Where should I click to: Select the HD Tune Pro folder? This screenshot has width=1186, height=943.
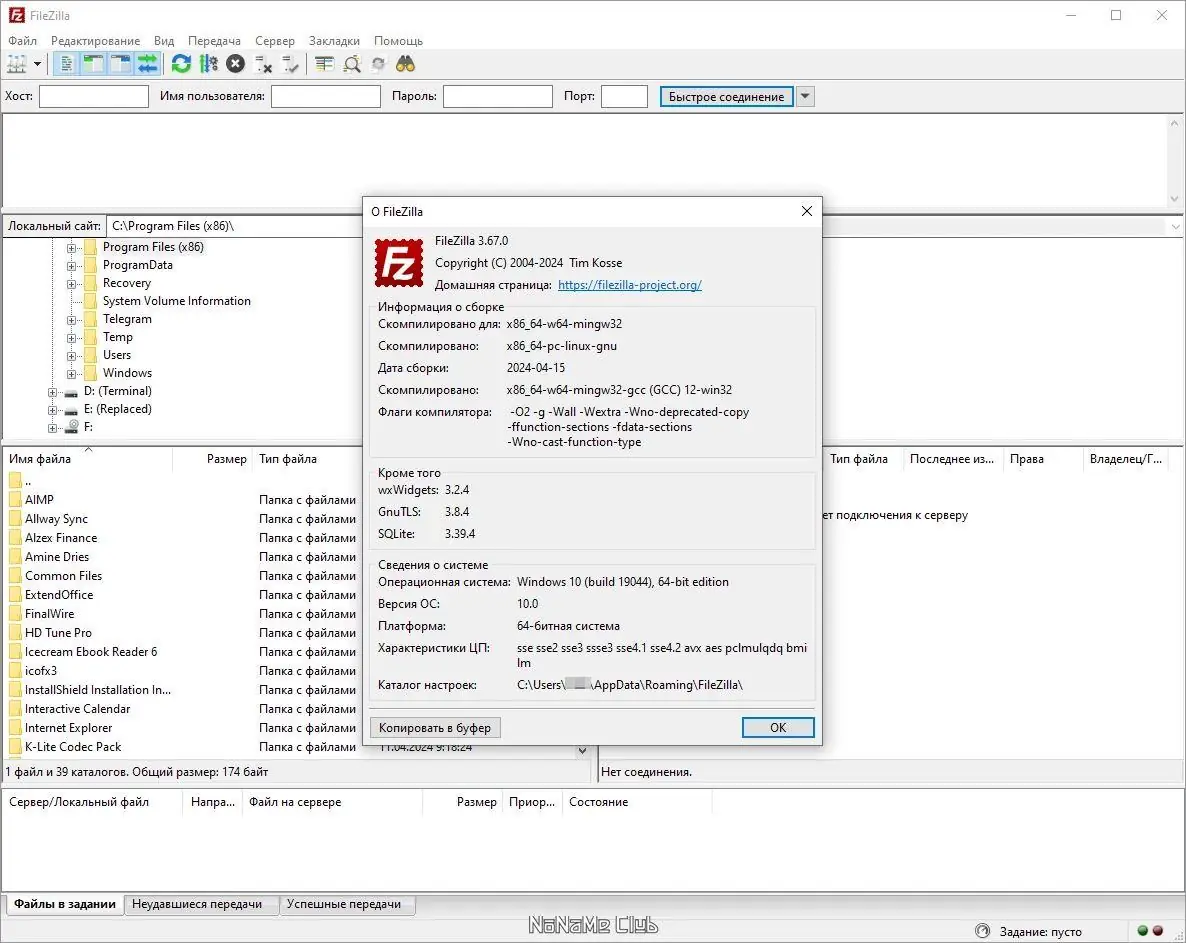58,633
